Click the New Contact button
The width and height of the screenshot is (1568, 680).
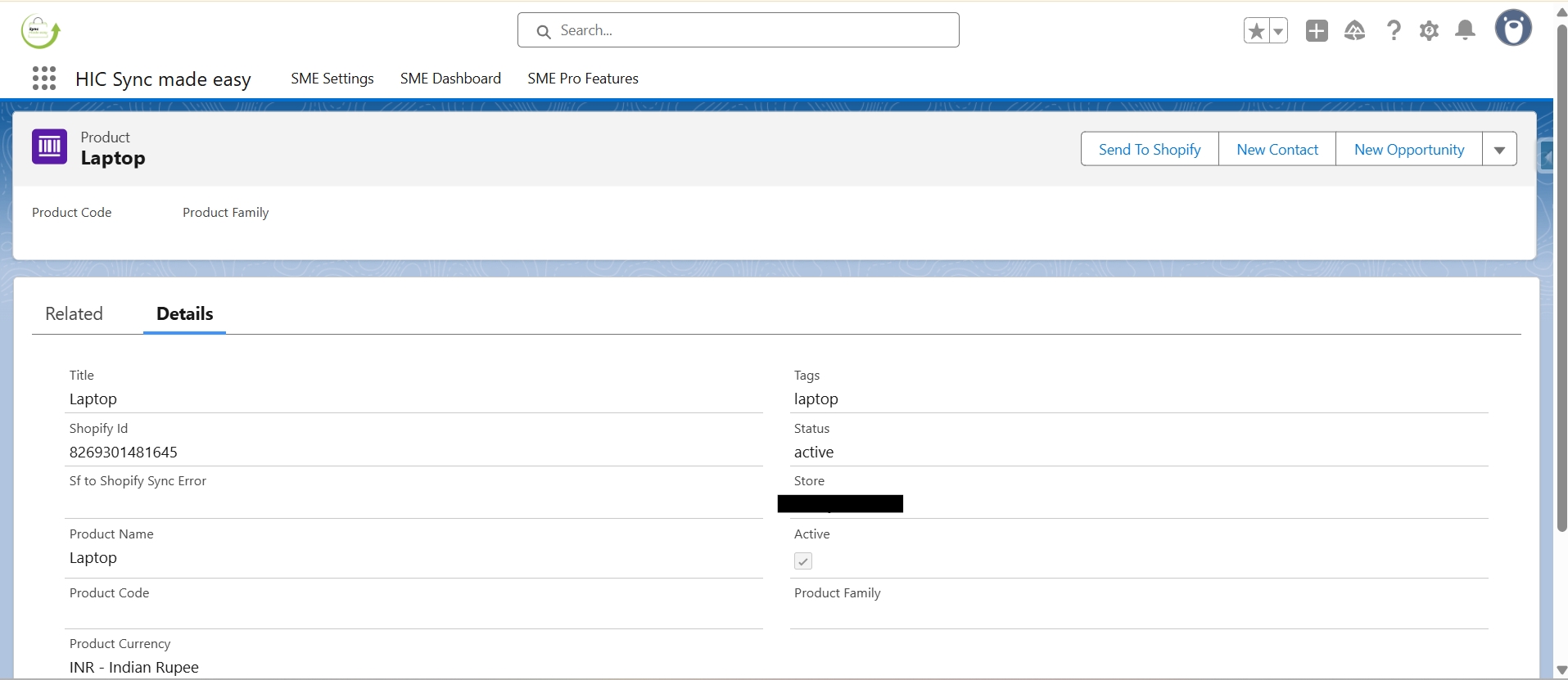[x=1277, y=149]
